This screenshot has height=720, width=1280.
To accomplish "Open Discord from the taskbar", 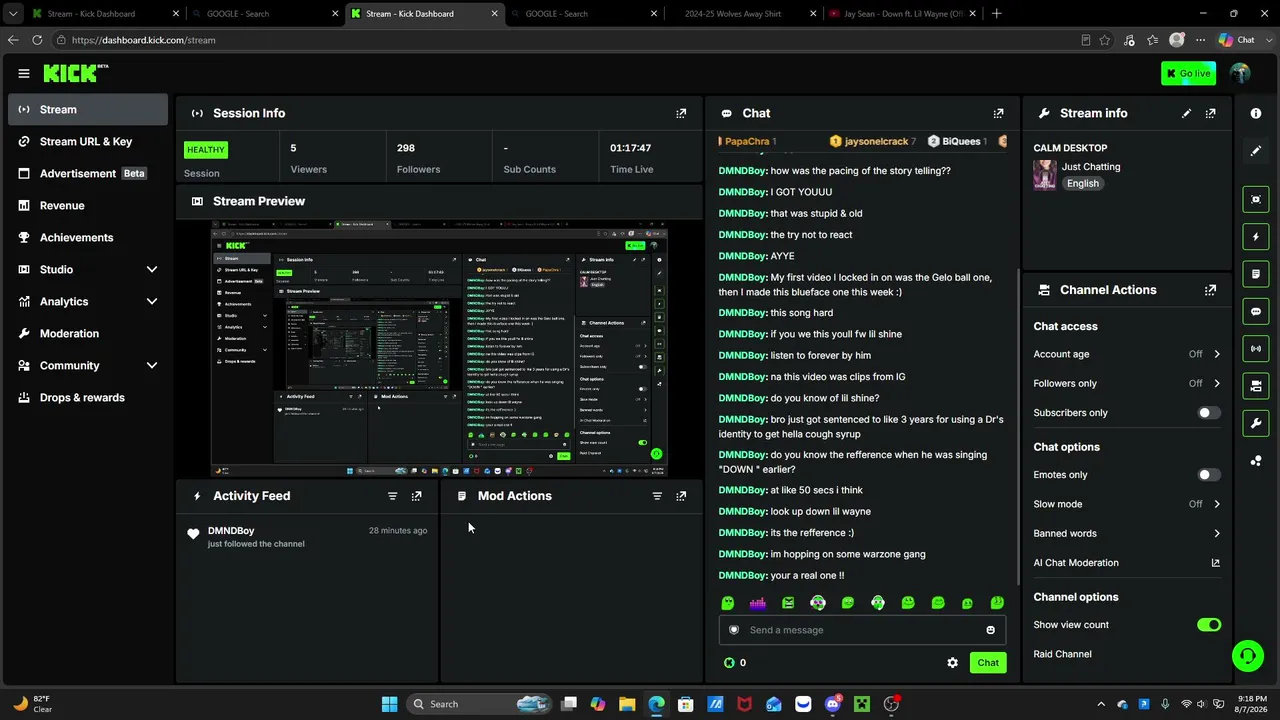I will coord(832,704).
